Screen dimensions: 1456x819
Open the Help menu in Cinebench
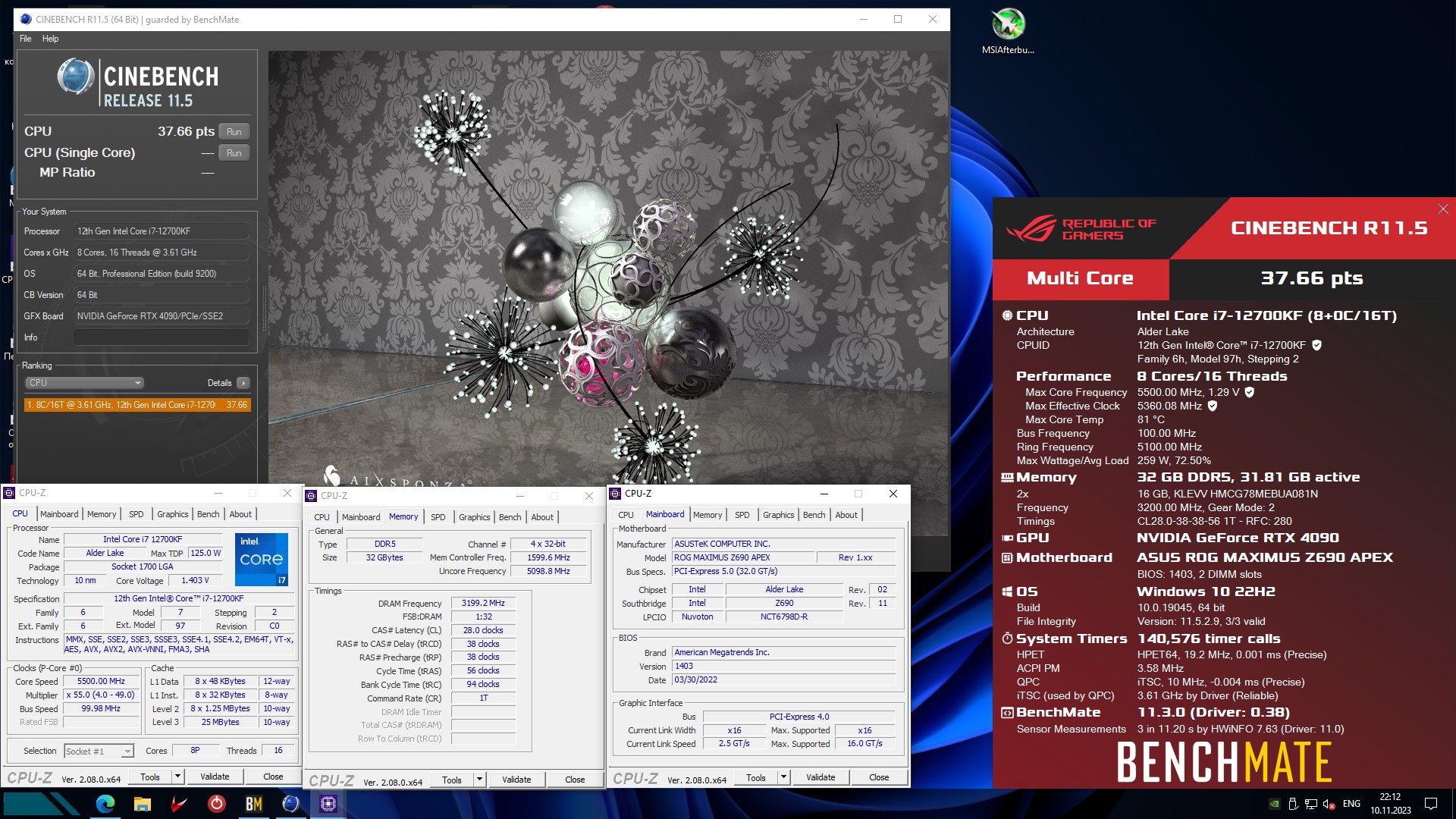50,39
